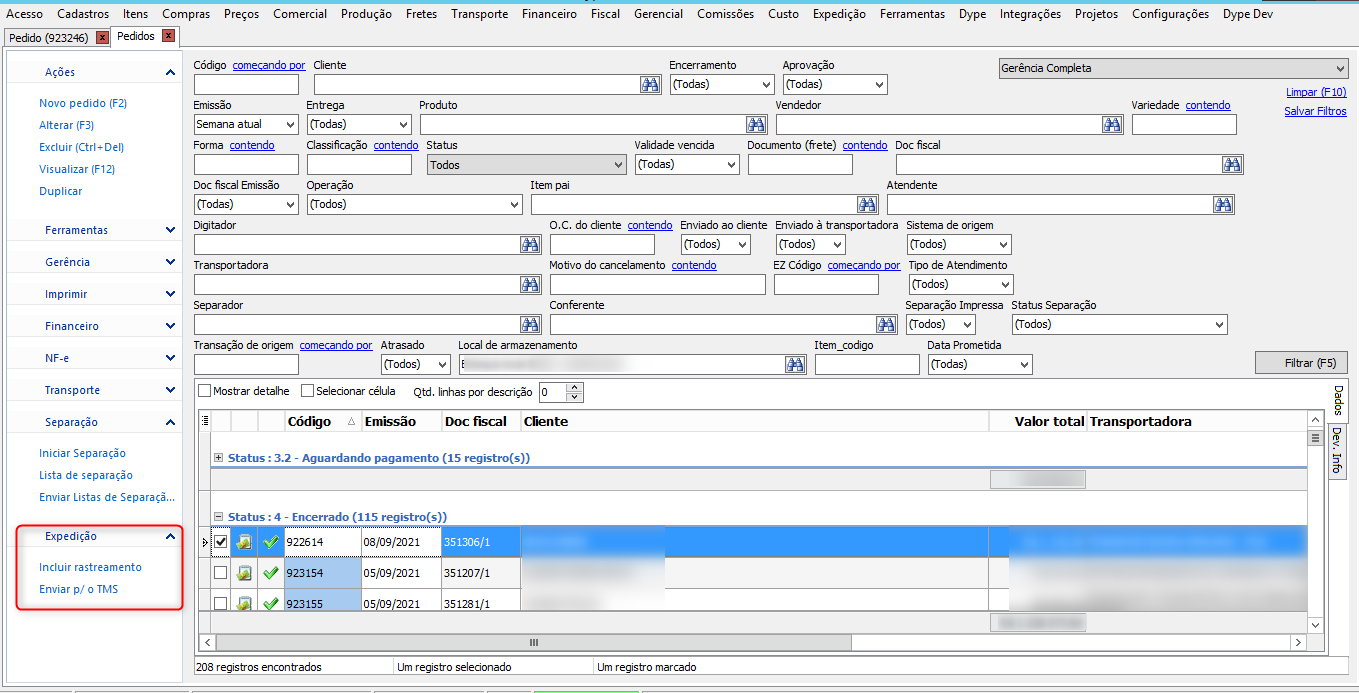
Task: Uncheck the row 922614 checkbox
Action: pyautogui.click(x=221, y=542)
